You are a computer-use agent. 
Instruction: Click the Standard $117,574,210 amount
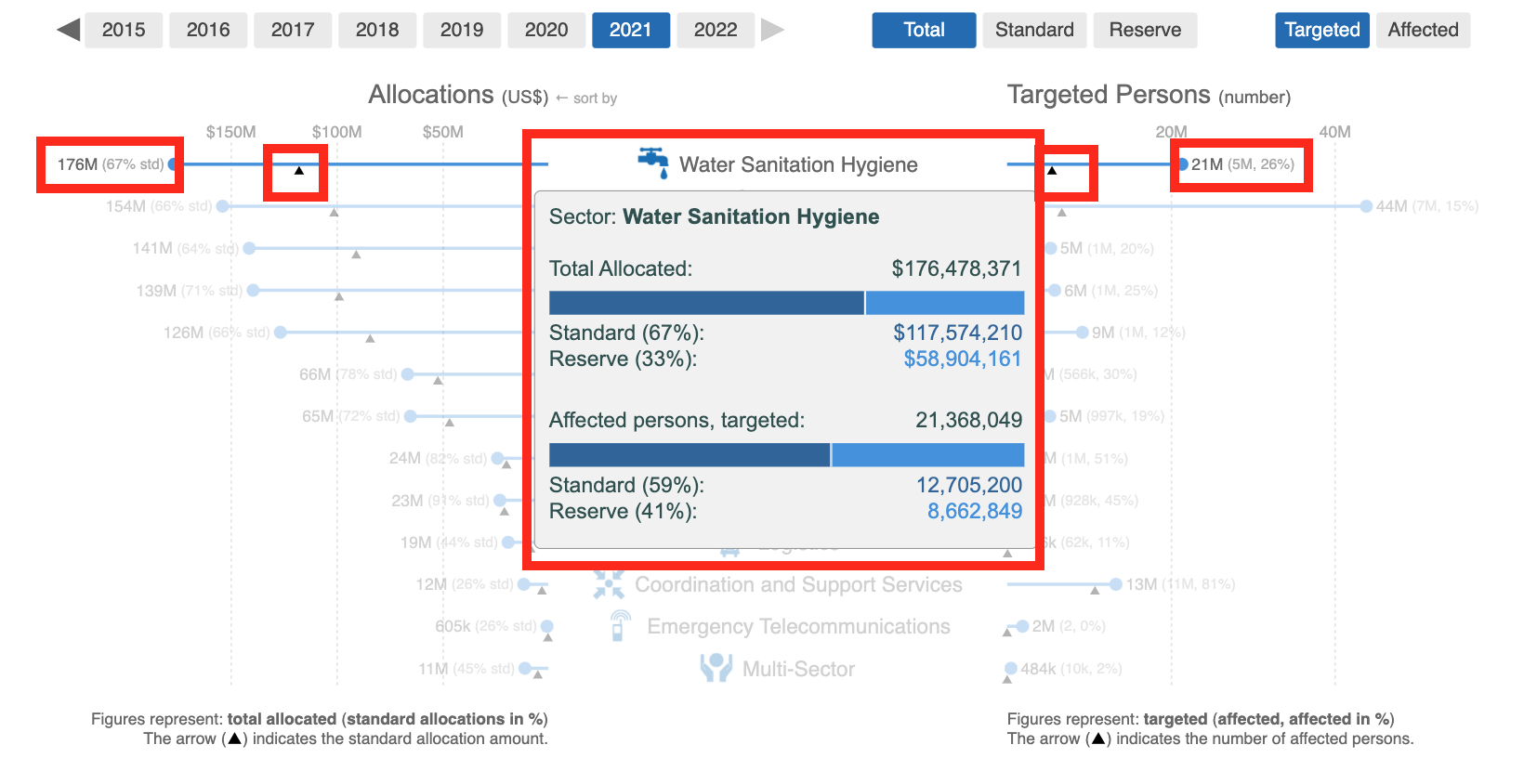(x=957, y=333)
